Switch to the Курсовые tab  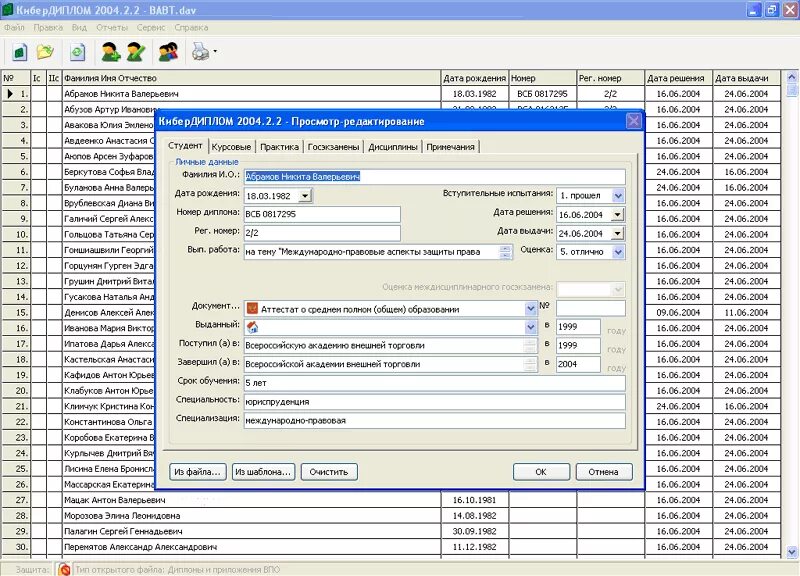(x=231, y=147)
